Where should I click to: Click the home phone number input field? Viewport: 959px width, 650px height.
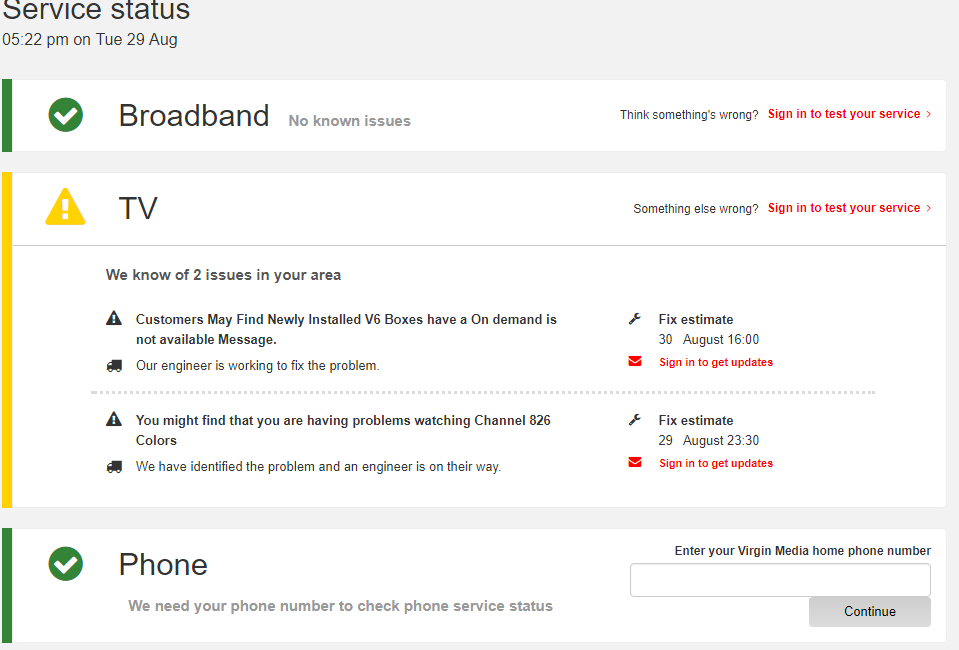(x=780, y=580)
